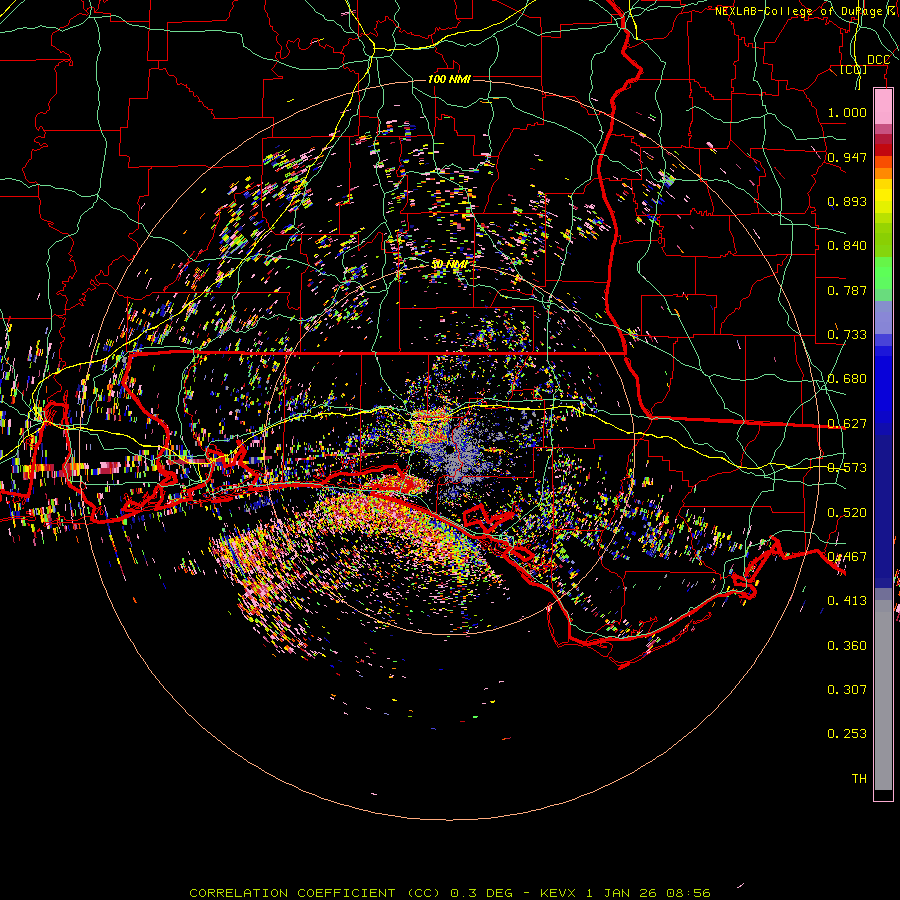Image resolution: width=900 pixels, height=900 pixels.
Task: Click the 1.000 legend value
Action: pos(847,112)
